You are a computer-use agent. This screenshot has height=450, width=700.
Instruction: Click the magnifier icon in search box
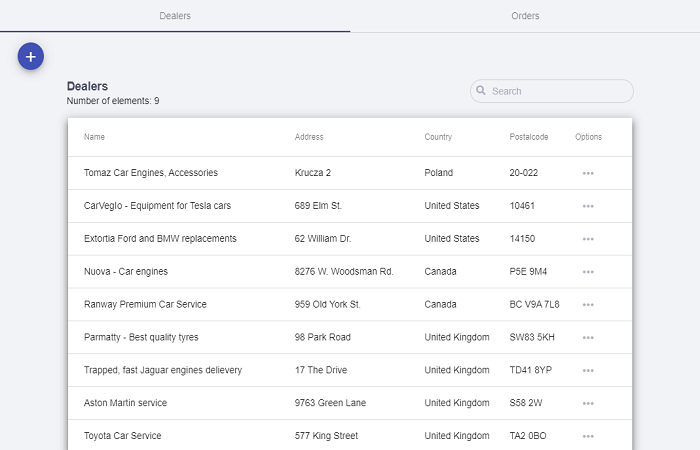pyautogui.click(x=481, y=91)
